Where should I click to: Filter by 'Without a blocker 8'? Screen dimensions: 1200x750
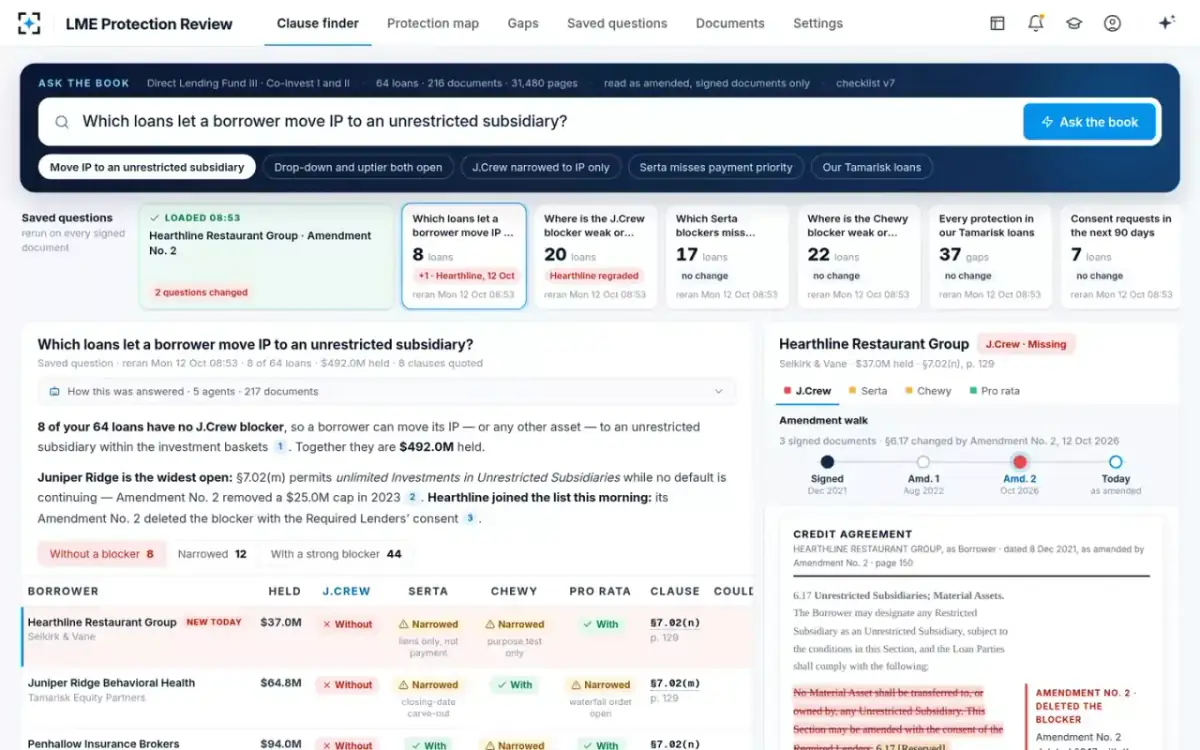pos(102,554)
